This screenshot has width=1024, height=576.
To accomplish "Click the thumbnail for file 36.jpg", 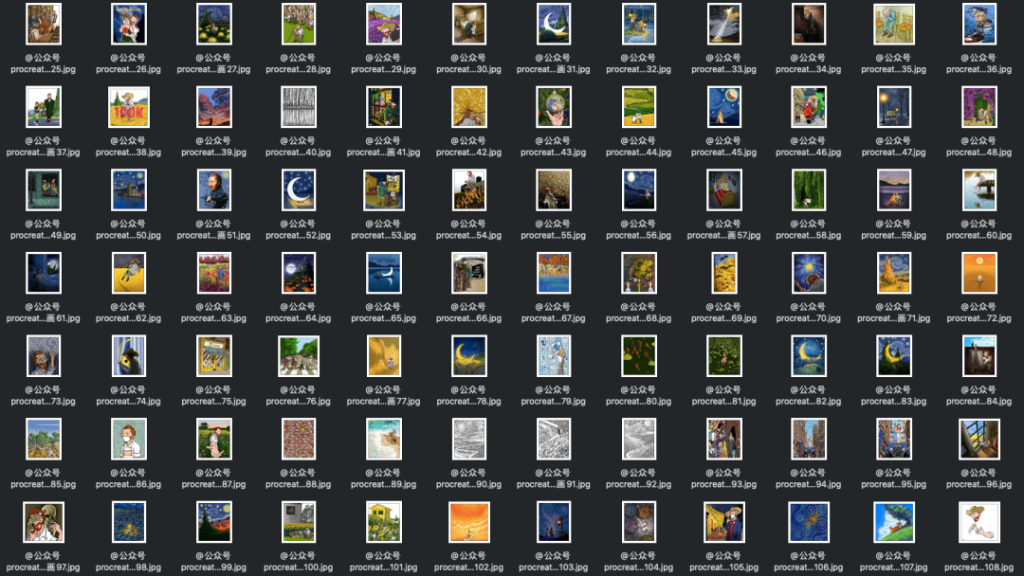I will pyautogui.click(x=979, y=24).
